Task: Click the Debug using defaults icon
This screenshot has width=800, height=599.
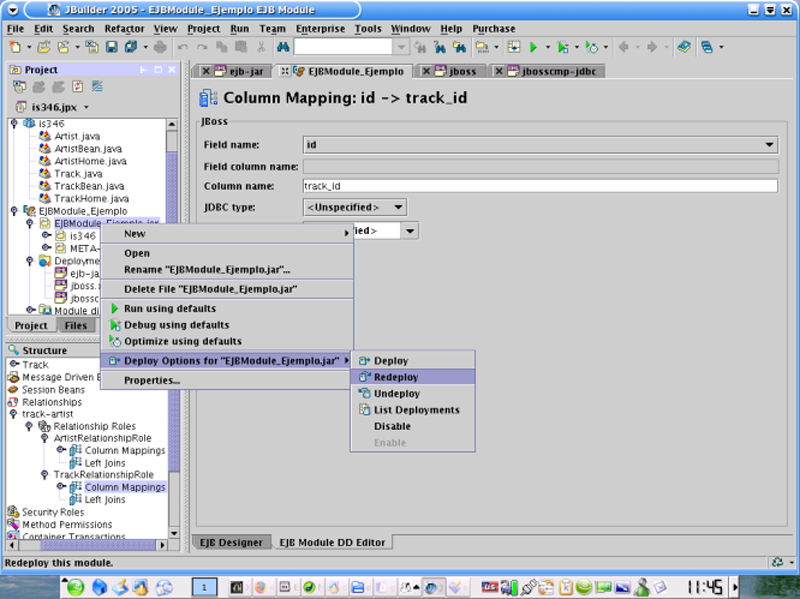Action: pos(115,325)
